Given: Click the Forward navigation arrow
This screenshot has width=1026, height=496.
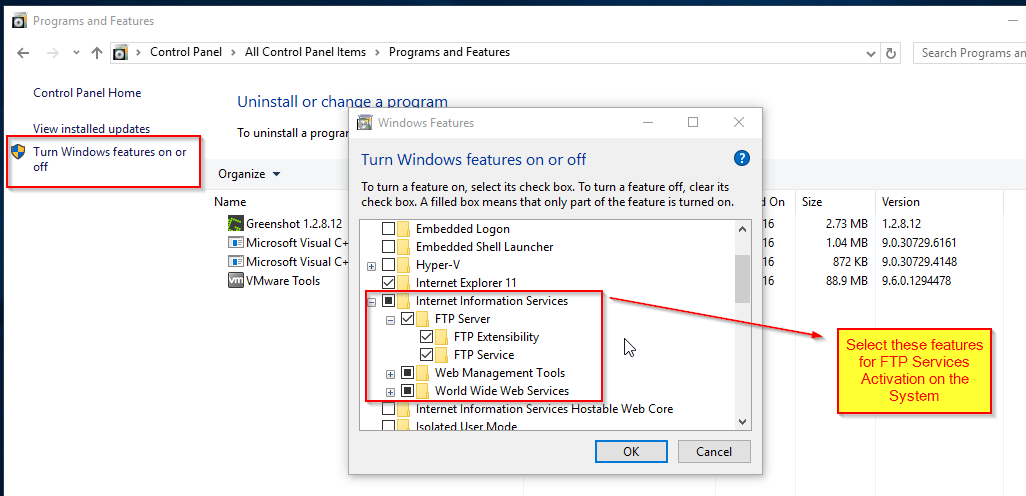Looking at the screenshot, I should coord(53,53).
